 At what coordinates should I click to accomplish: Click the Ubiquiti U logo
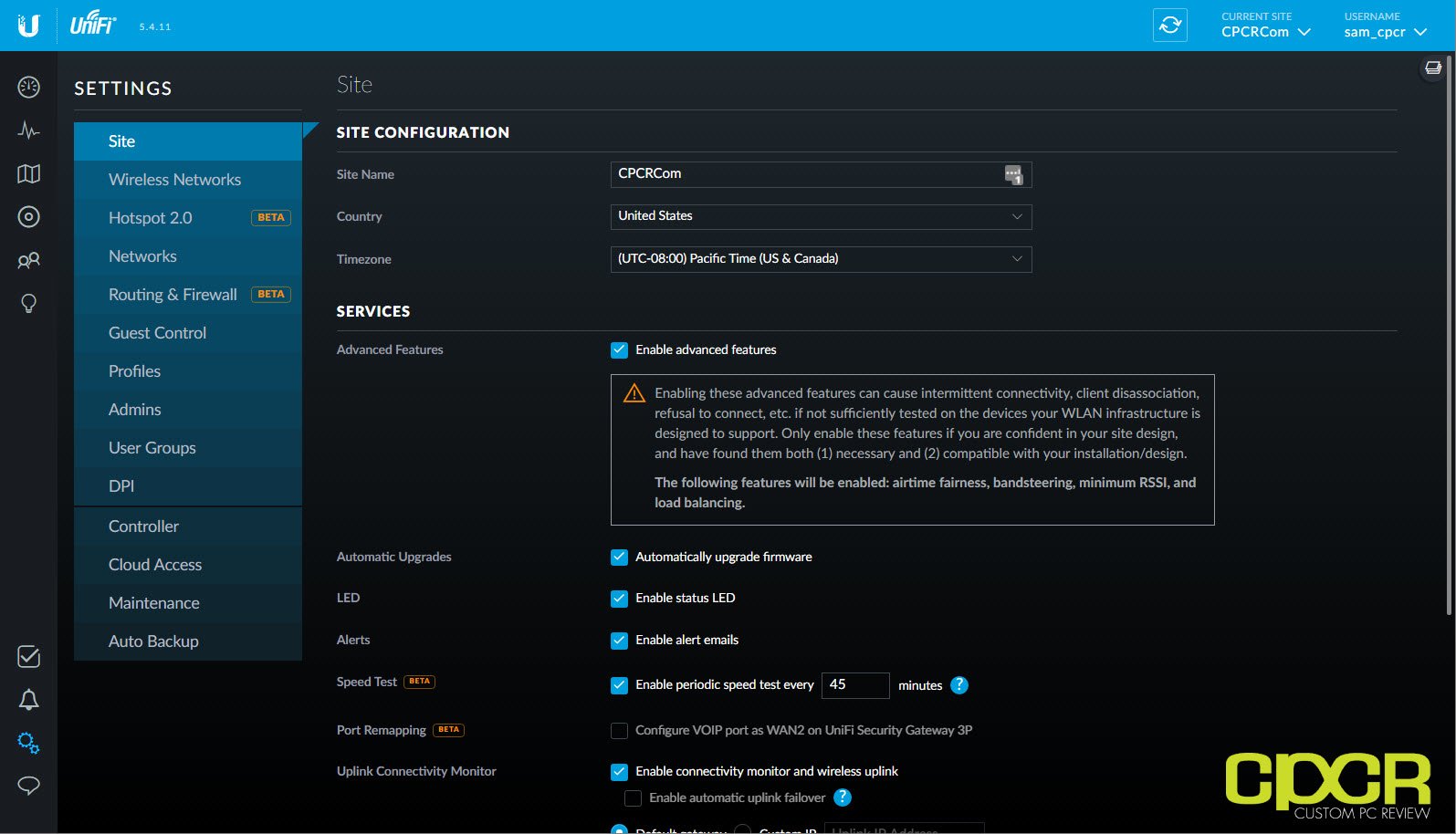click(28, 26)
